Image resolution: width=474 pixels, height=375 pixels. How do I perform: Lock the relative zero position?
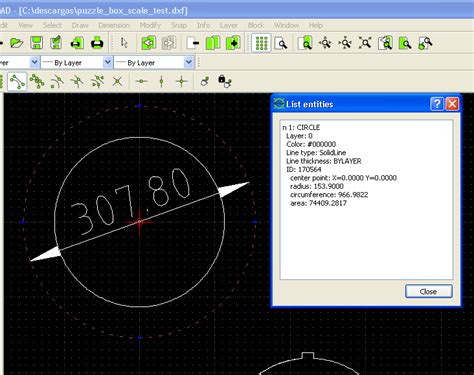[x=225, y=81]
